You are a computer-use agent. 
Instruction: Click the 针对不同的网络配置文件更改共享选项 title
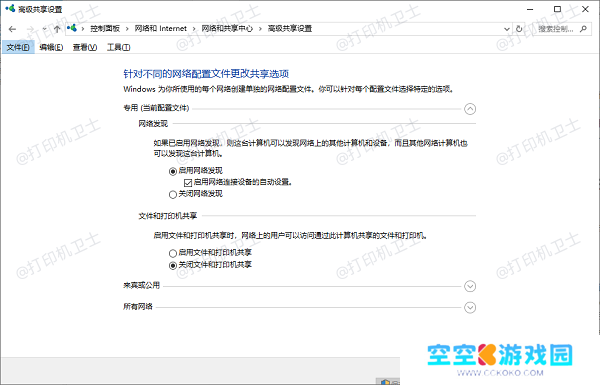coord(206,74)
